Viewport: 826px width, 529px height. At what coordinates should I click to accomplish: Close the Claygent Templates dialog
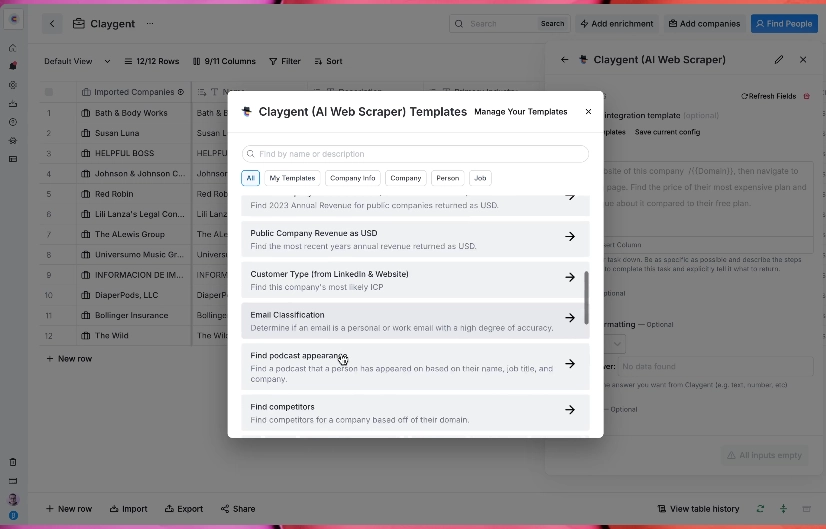[x=588, y=112]
